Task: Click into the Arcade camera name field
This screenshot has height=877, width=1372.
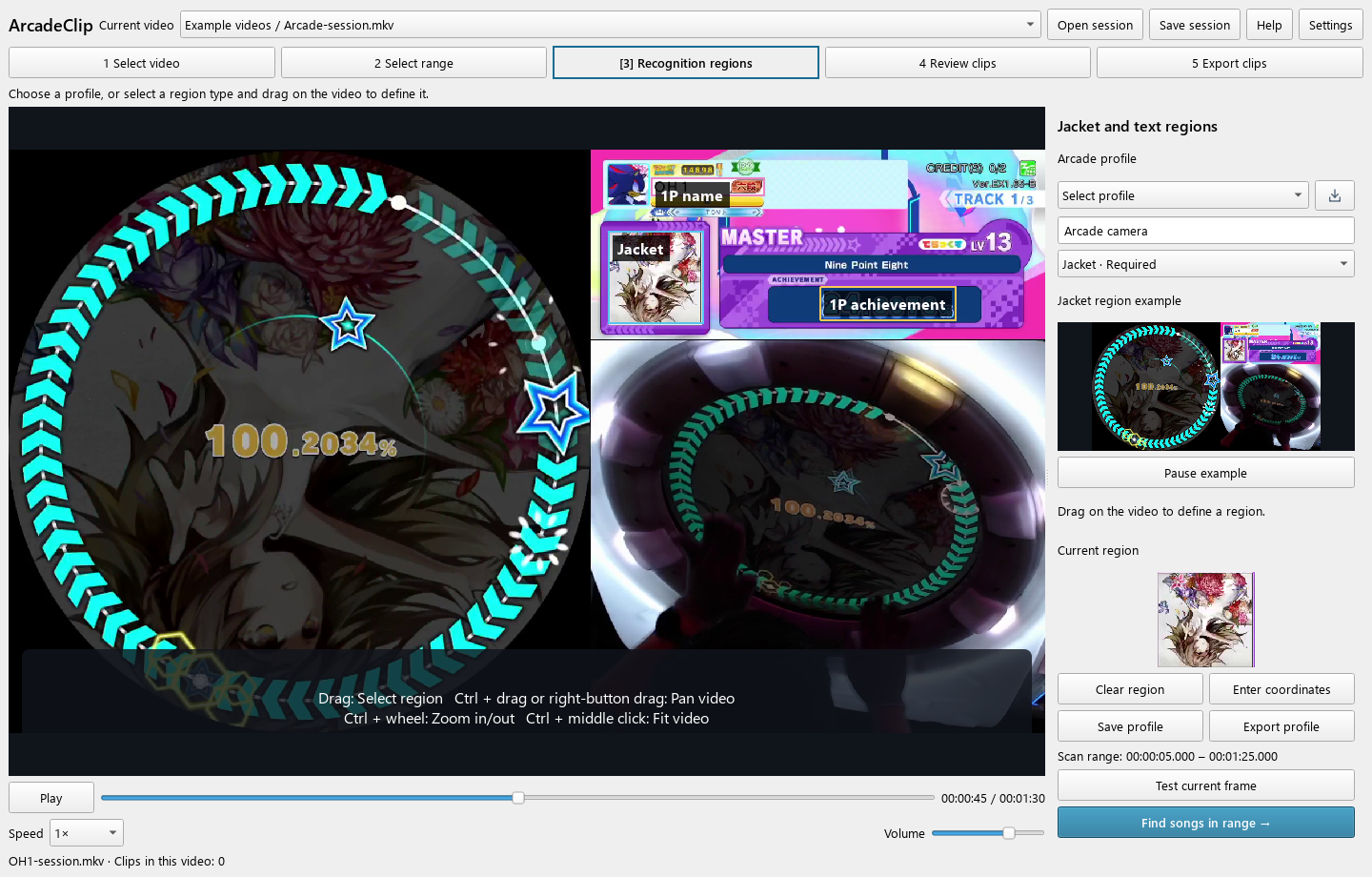Action: tap(1205, 231)
